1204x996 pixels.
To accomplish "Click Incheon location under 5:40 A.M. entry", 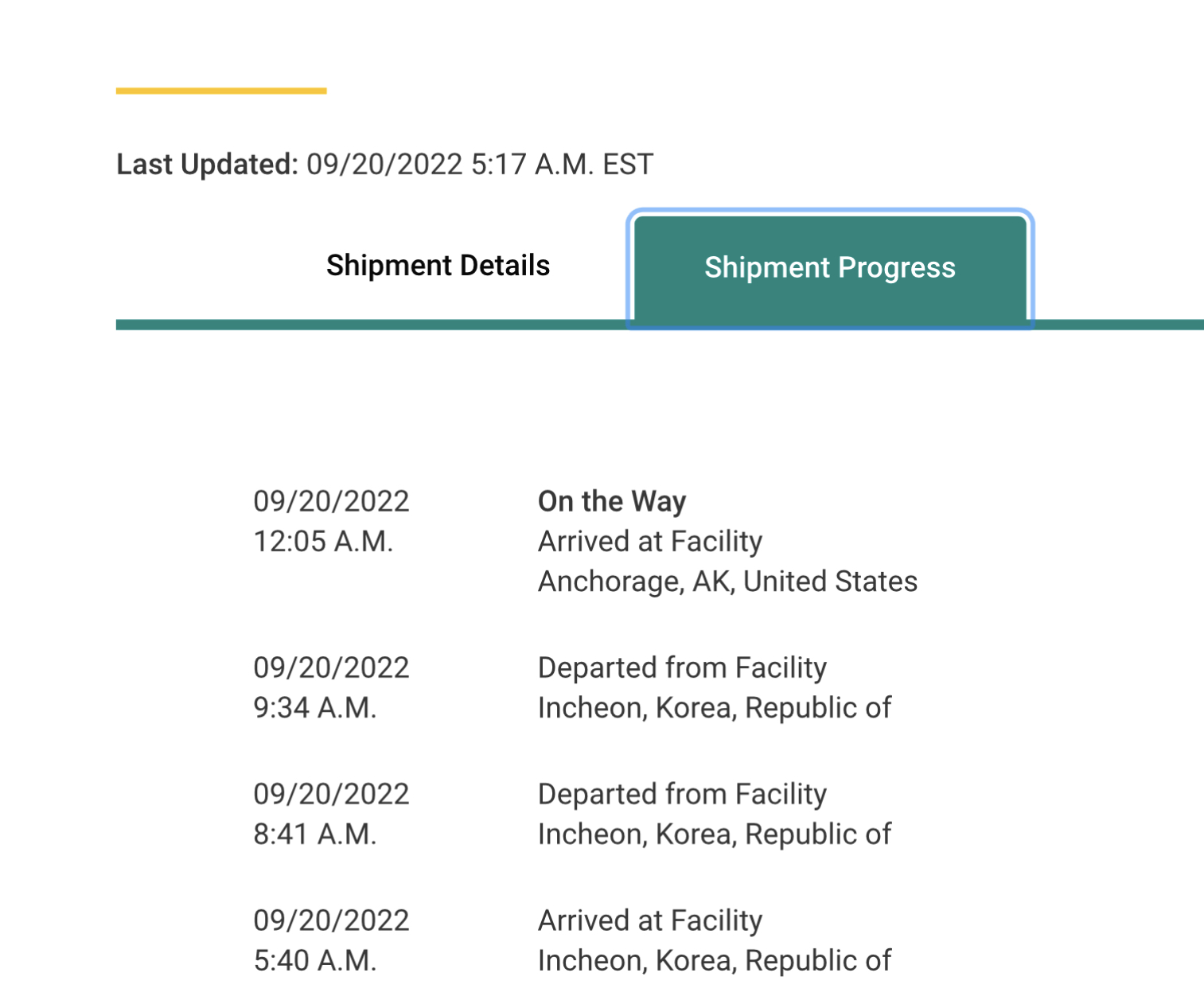I will pos(715,961).
